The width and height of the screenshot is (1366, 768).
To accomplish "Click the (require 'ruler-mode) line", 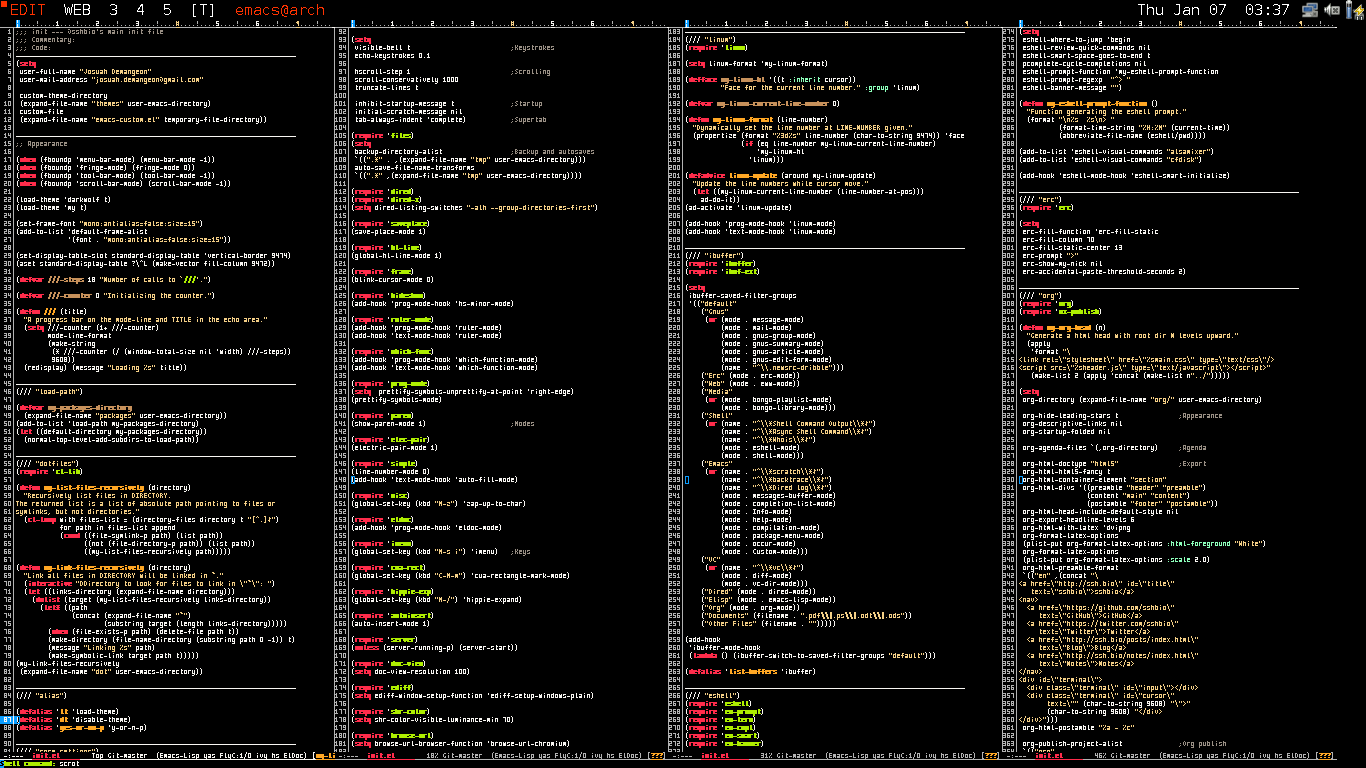I will click(393, 319).
